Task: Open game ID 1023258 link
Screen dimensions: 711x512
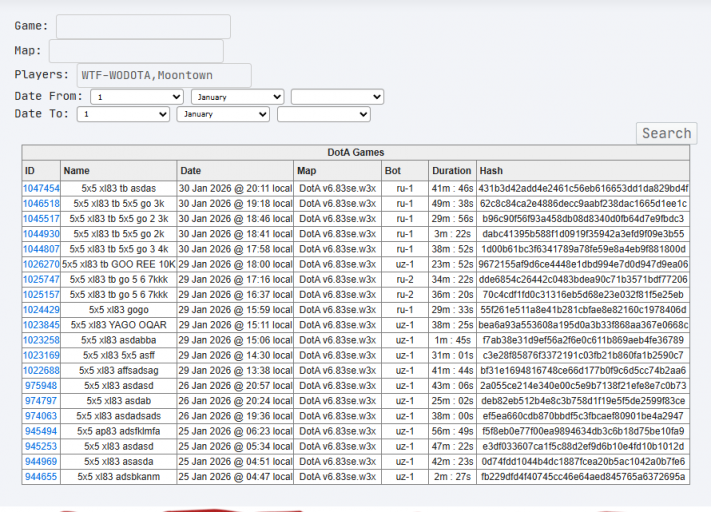Action: 41,340
